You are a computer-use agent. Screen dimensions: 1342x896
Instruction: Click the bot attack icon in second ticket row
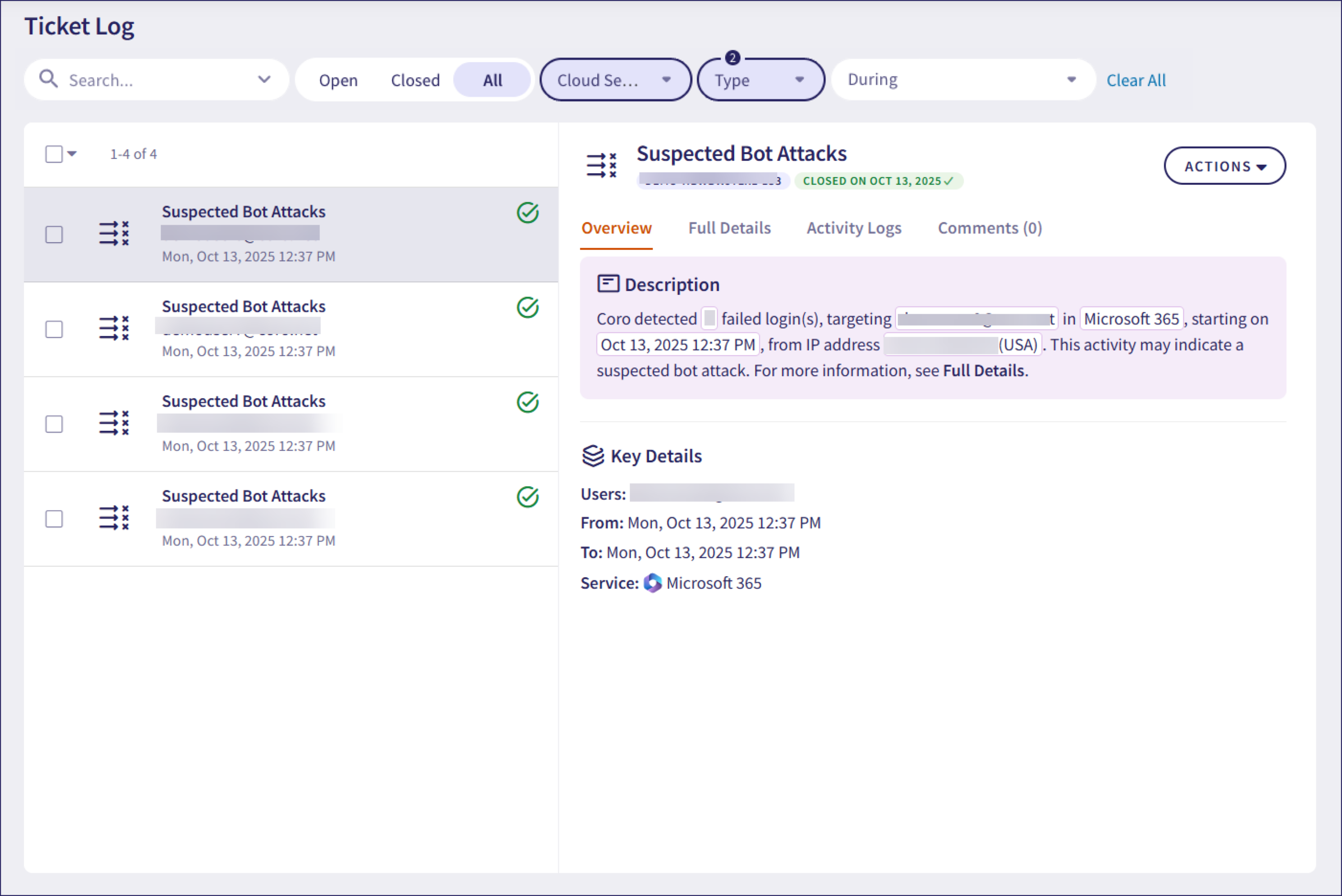click(x=114, y=328)
